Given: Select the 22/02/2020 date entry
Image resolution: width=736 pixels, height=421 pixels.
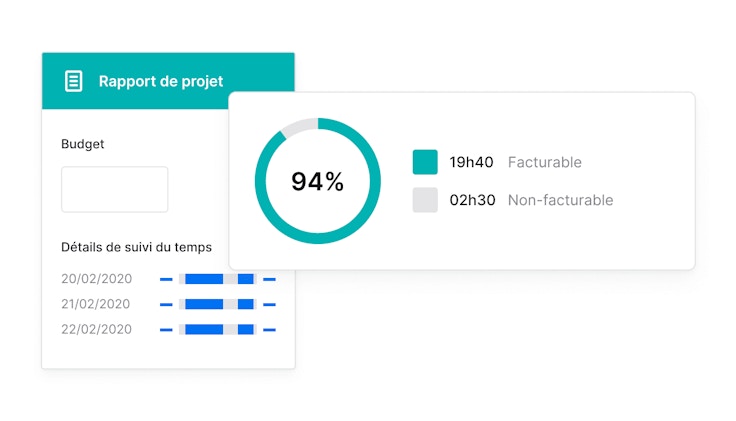Looking at the screenshot, I should [x=96, y=329].
